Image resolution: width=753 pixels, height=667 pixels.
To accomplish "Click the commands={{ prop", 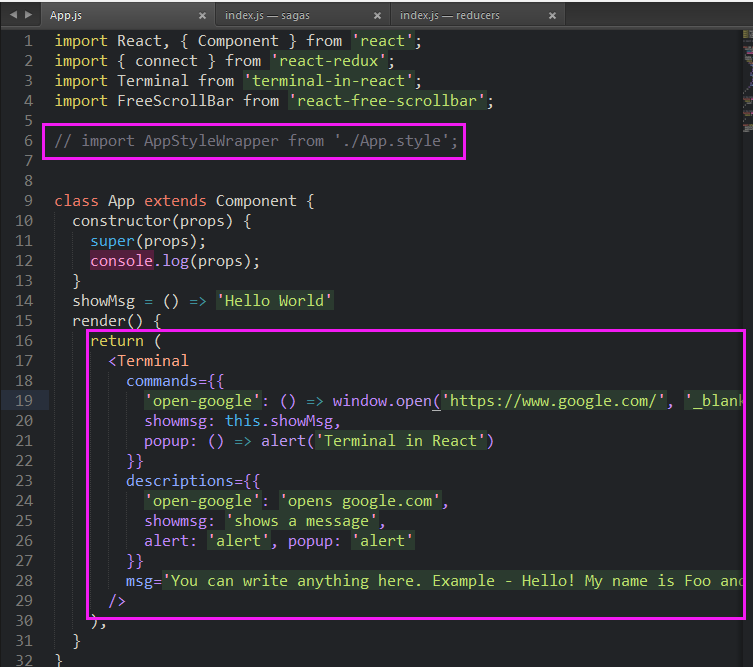I will tap(175, 381).
